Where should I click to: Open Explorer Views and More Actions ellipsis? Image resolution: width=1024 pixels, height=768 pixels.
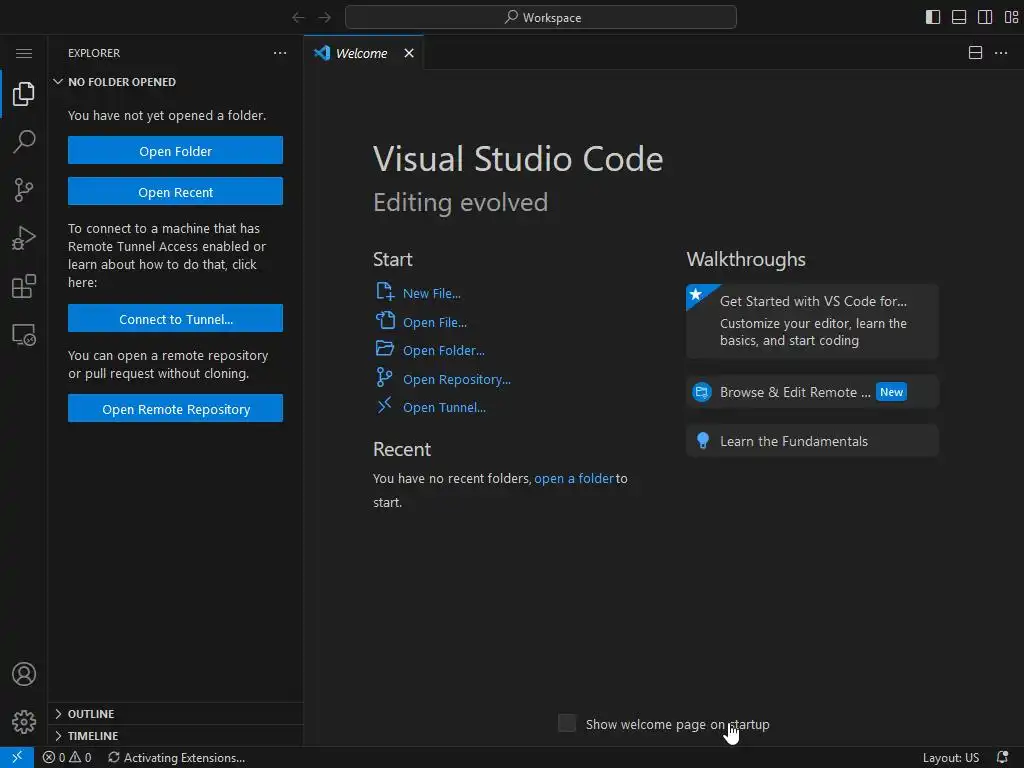tap(280, 53)
